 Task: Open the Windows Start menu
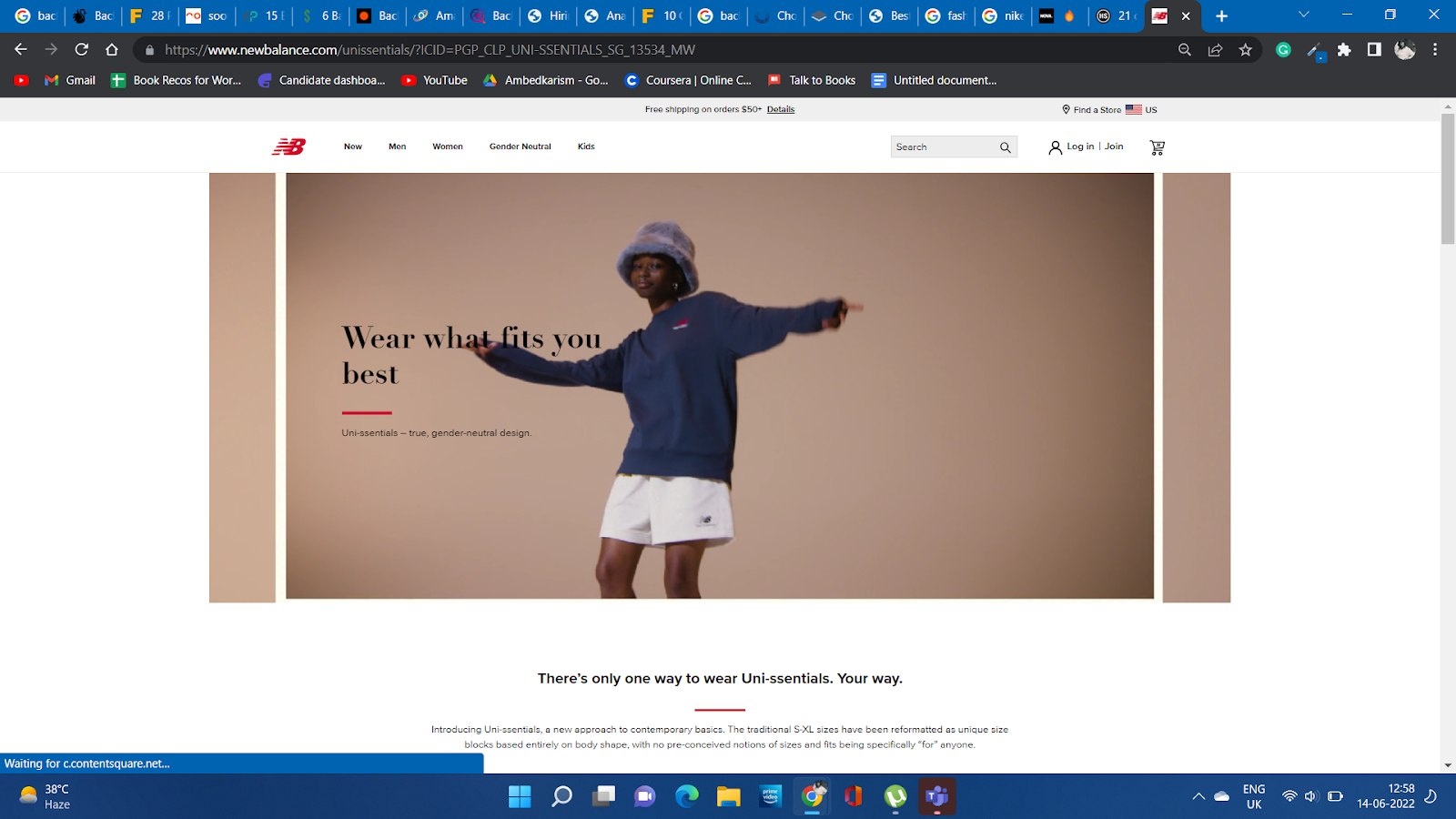pyautogui.click(x=520, y=796)
